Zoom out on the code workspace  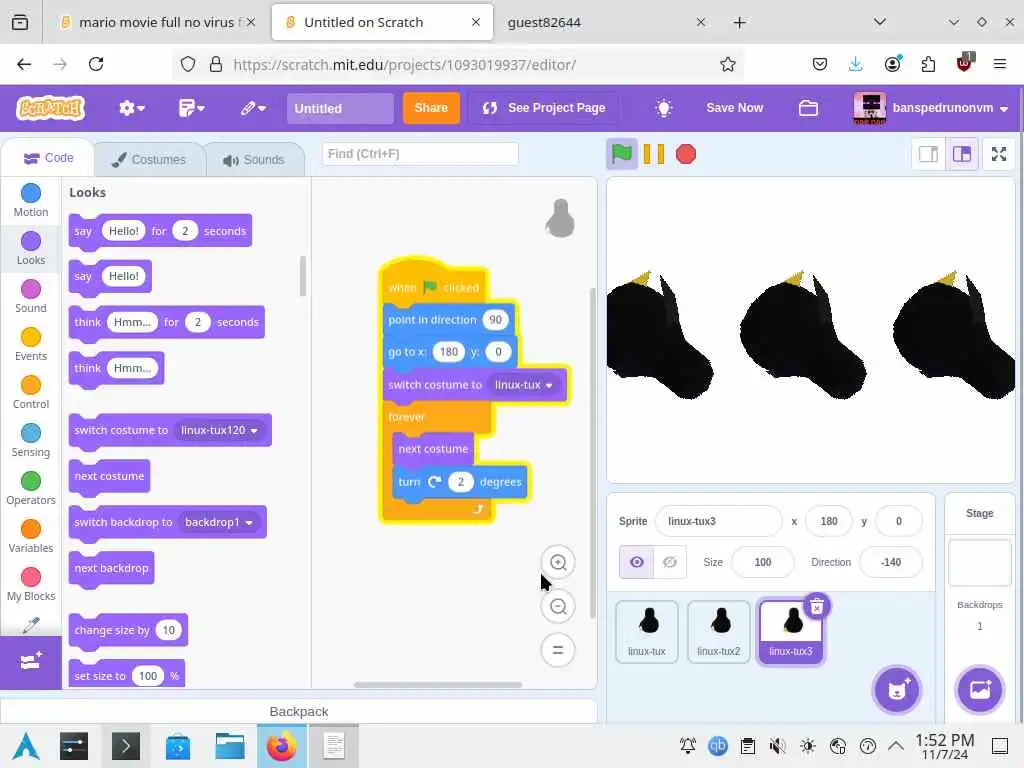click(558, 607)
